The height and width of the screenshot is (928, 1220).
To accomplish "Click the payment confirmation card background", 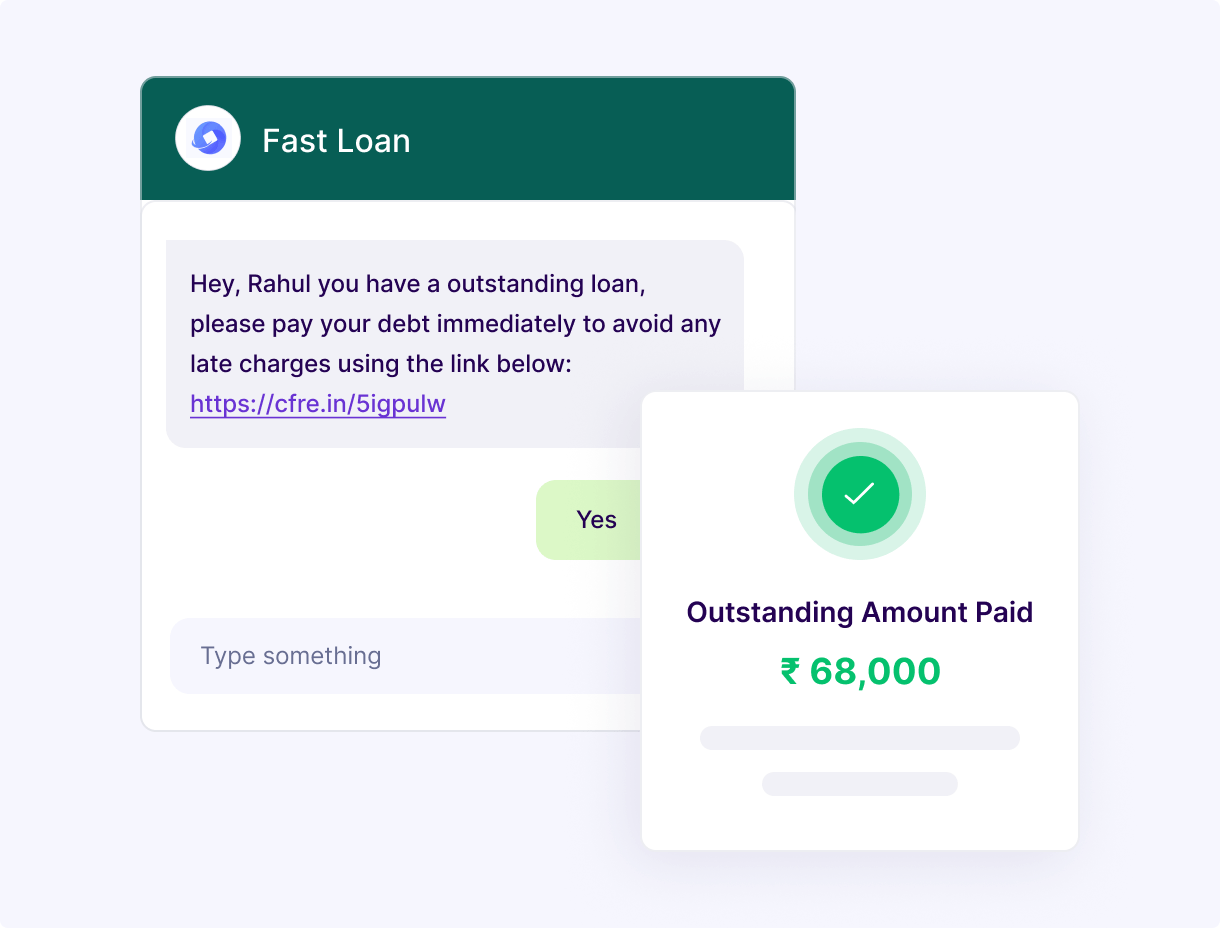I will pyautogui.click(x=860, y=621).
